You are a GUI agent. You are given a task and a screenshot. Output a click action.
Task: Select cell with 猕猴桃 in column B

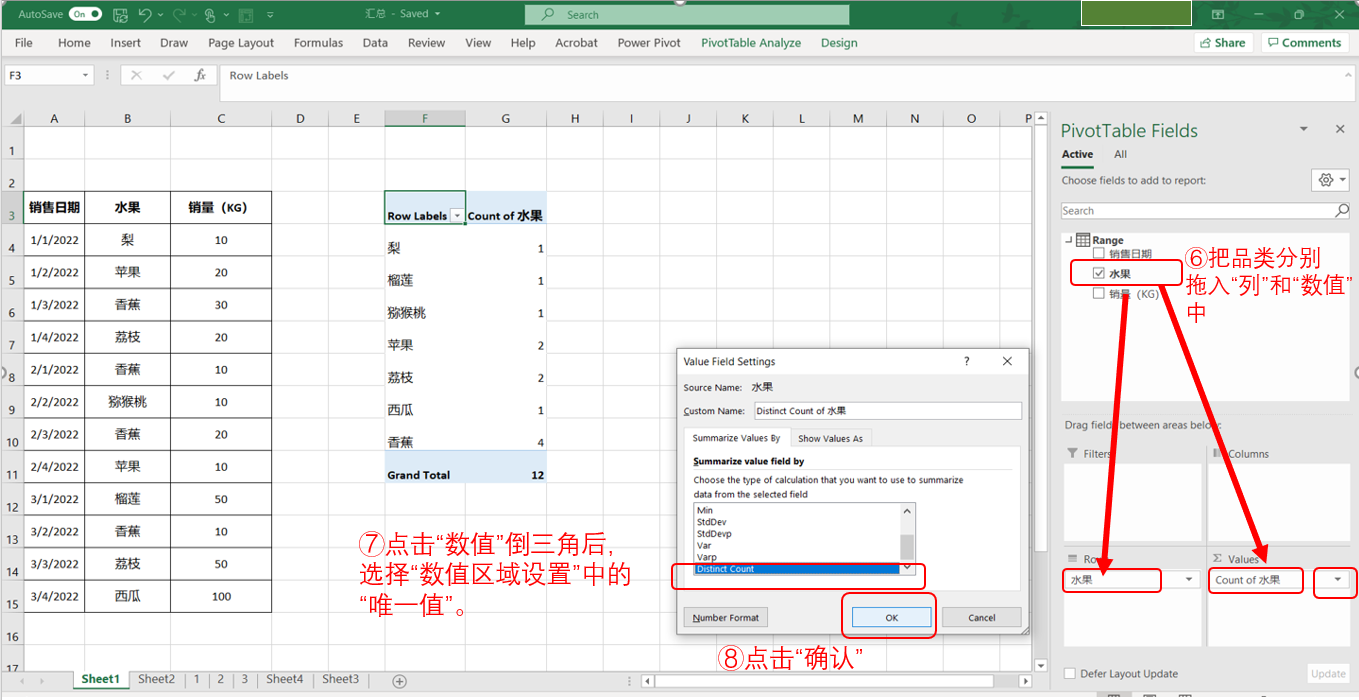(128, 402)
